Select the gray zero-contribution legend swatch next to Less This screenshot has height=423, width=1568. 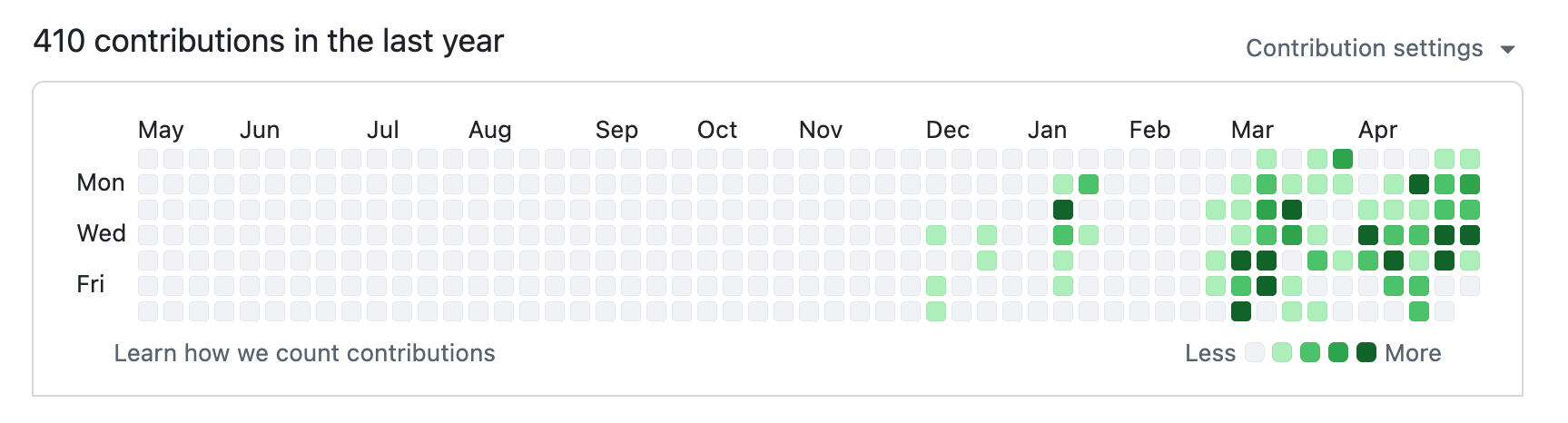pos(1255,352)
